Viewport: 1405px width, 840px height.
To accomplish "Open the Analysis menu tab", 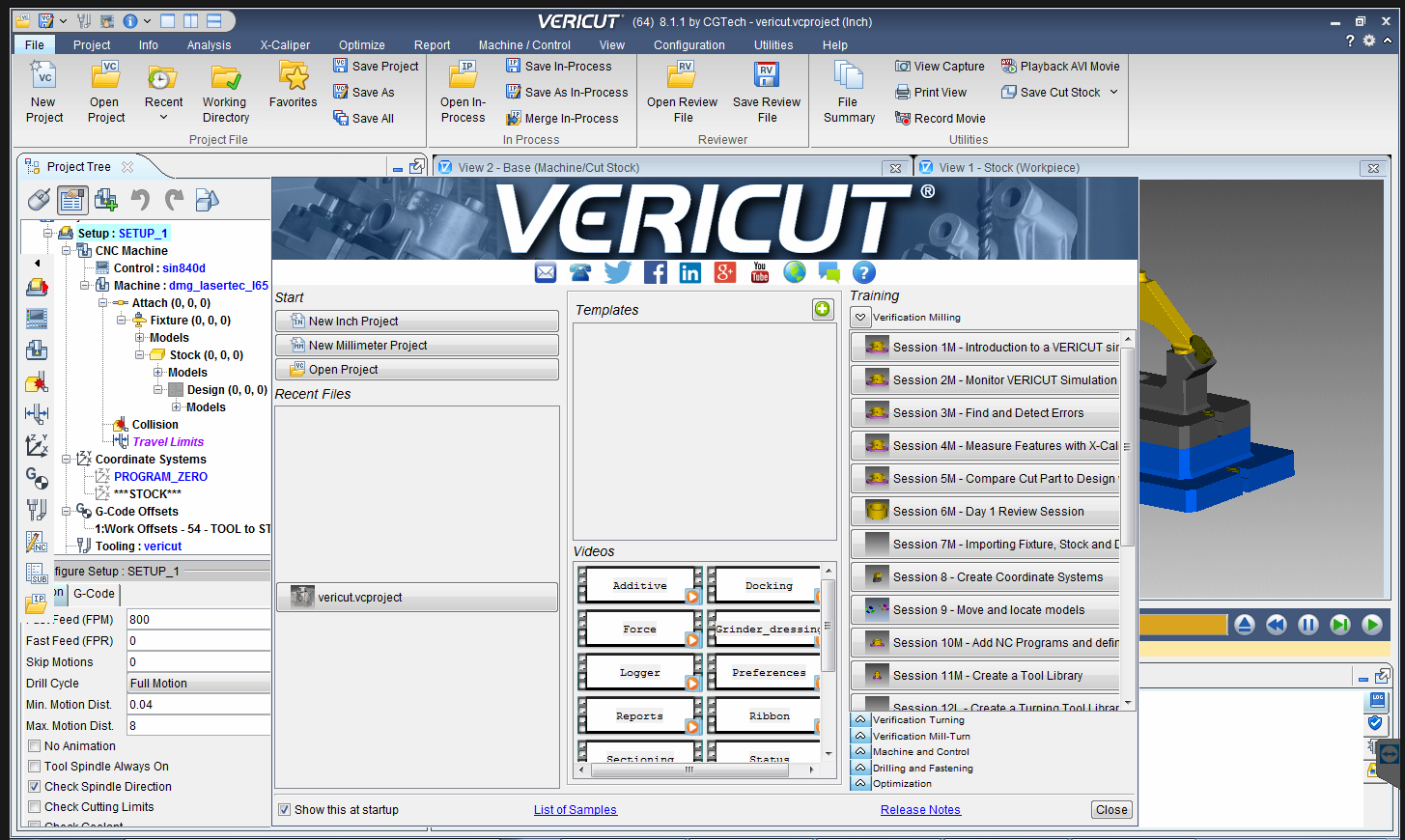I will [x=210, y=44].
